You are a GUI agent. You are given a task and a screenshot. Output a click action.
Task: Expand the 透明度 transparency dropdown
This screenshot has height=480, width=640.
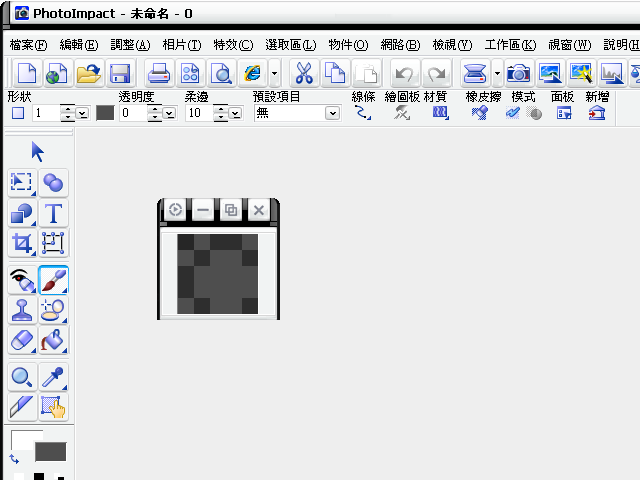pos(170,113)
